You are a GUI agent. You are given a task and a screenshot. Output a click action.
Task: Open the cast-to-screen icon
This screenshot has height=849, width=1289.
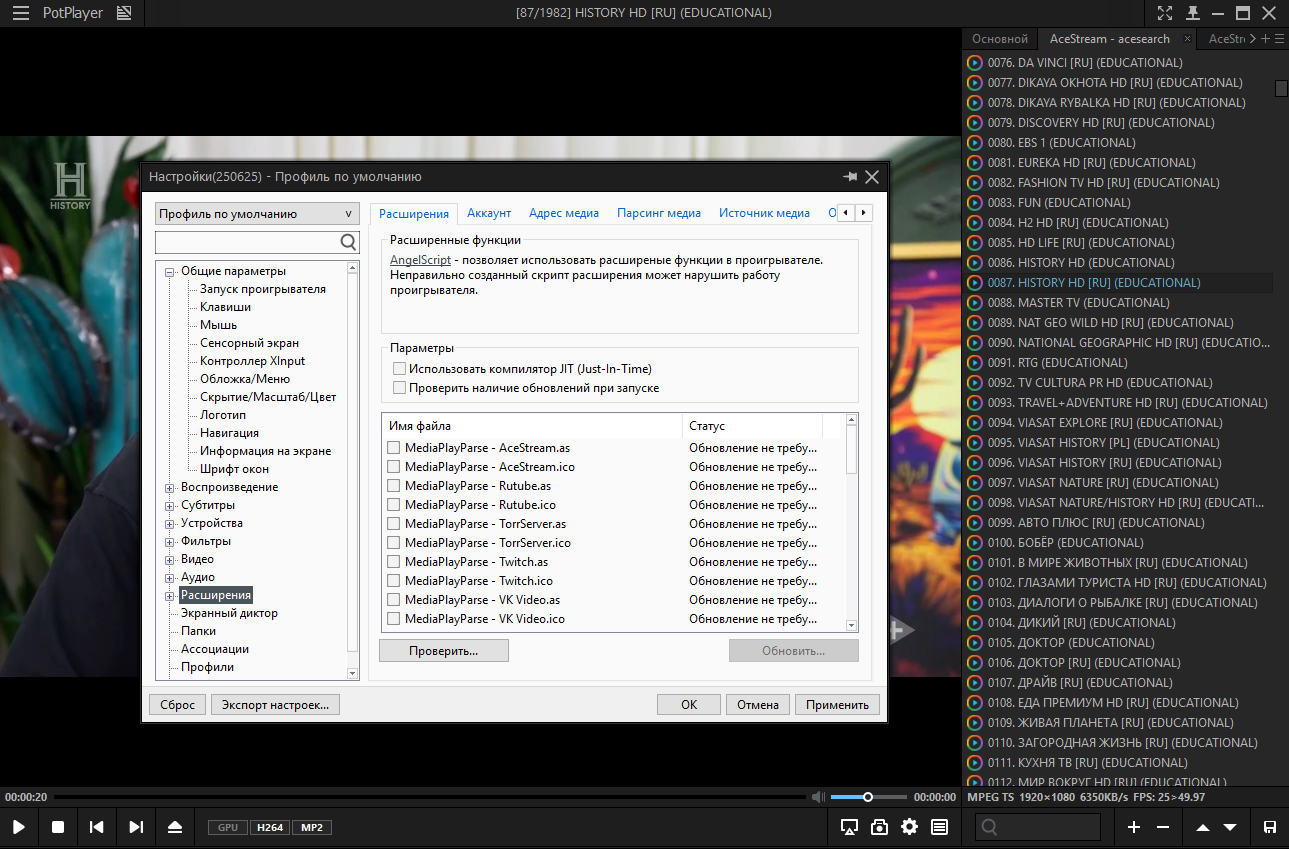point(850,827)
